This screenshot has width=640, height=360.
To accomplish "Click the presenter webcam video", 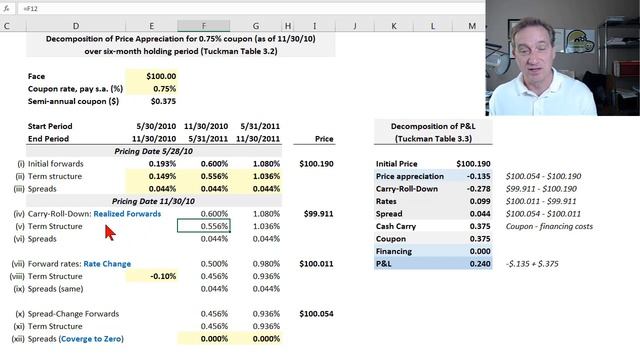I will click(x=562, y=58).
